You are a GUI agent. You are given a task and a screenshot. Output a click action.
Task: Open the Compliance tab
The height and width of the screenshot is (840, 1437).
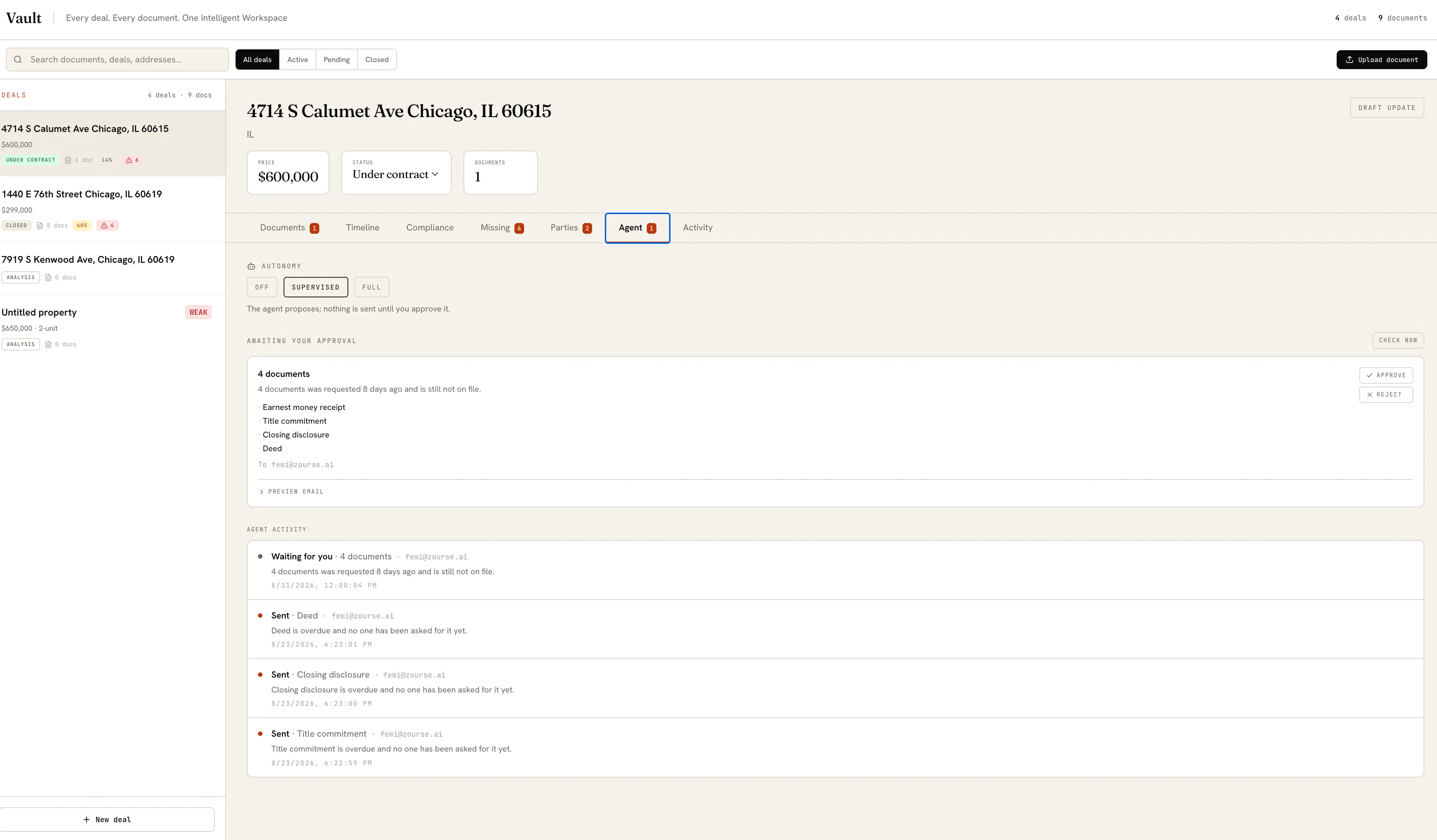(429, 227)
